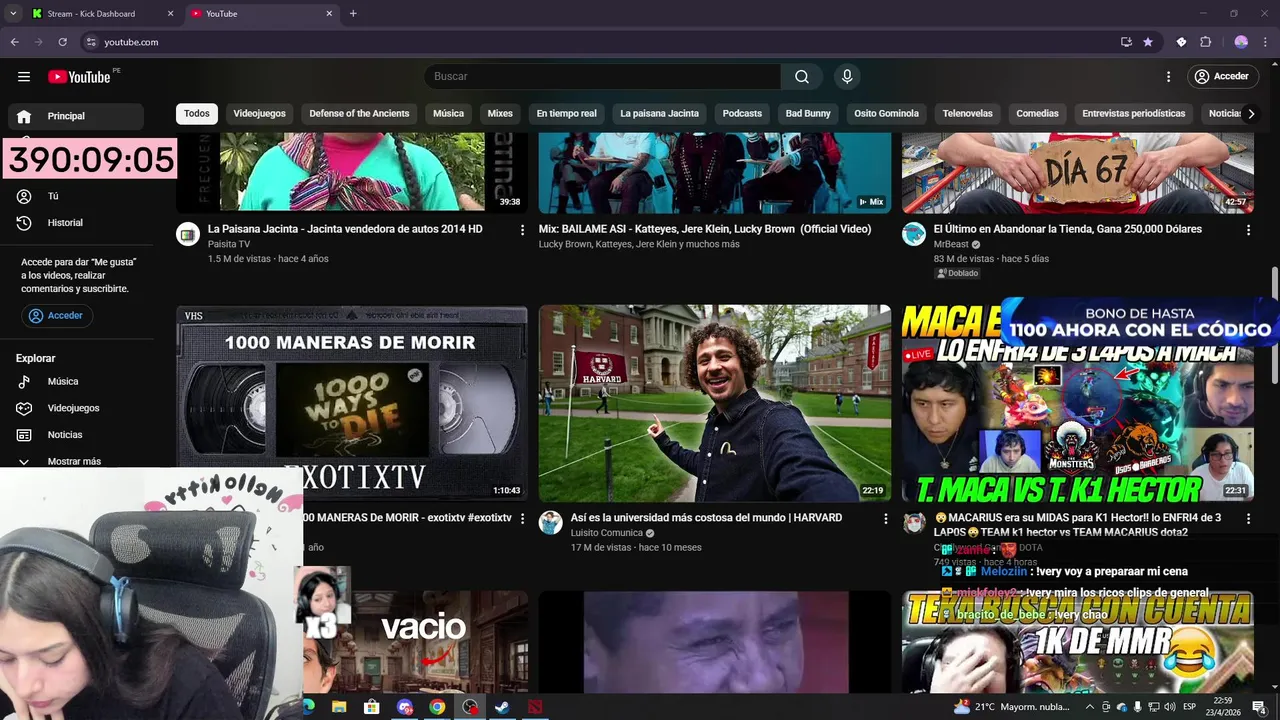Viewport: 1280px width, 720px height.
Task: Open options menu for MrBeast video
Action: [x=1248, y=230]
